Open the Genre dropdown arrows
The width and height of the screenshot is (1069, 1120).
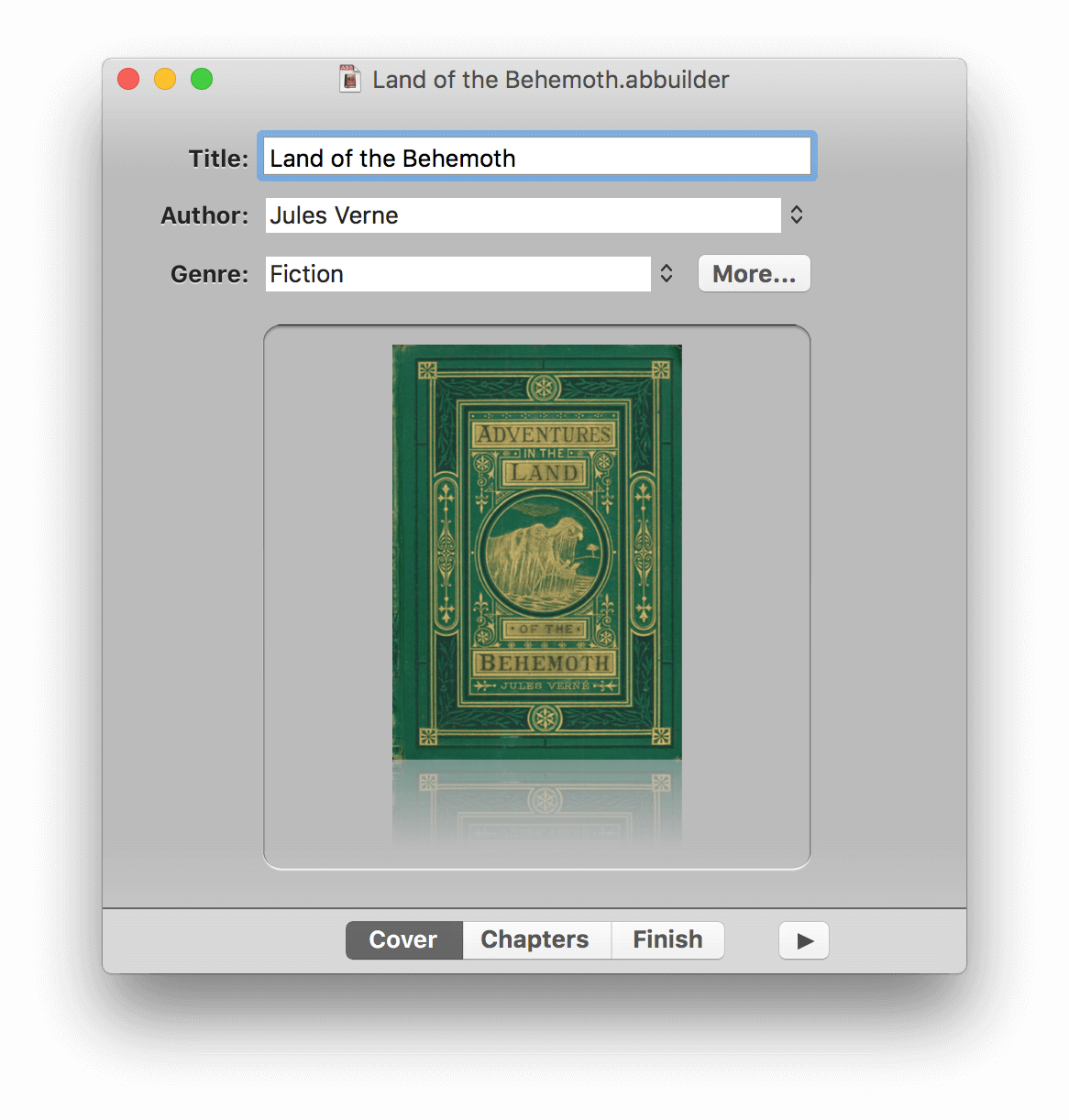tap(667, 273)
